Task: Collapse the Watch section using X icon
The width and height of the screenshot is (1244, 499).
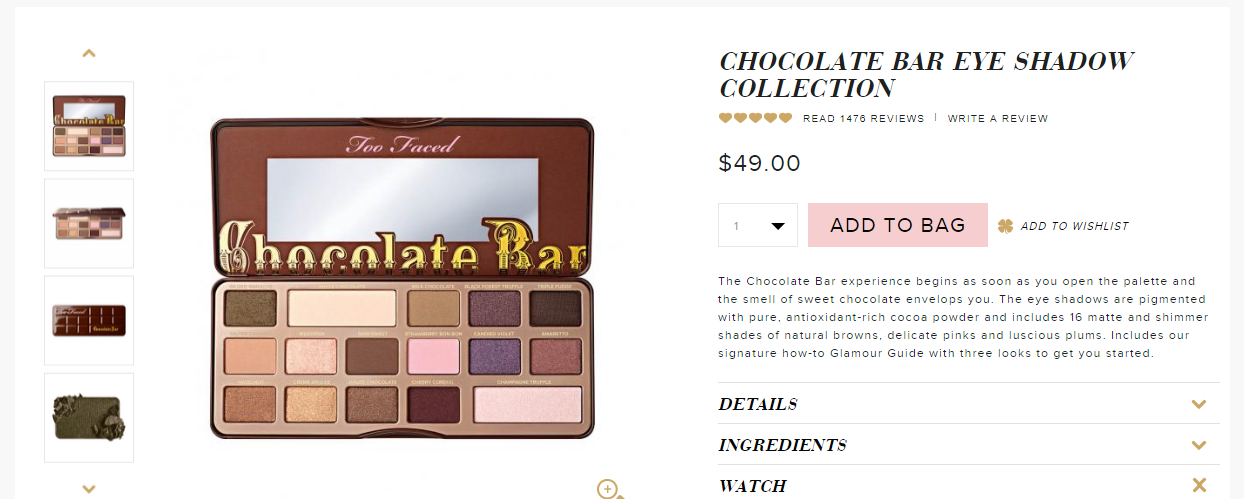Action: (x=1199, y=485)
